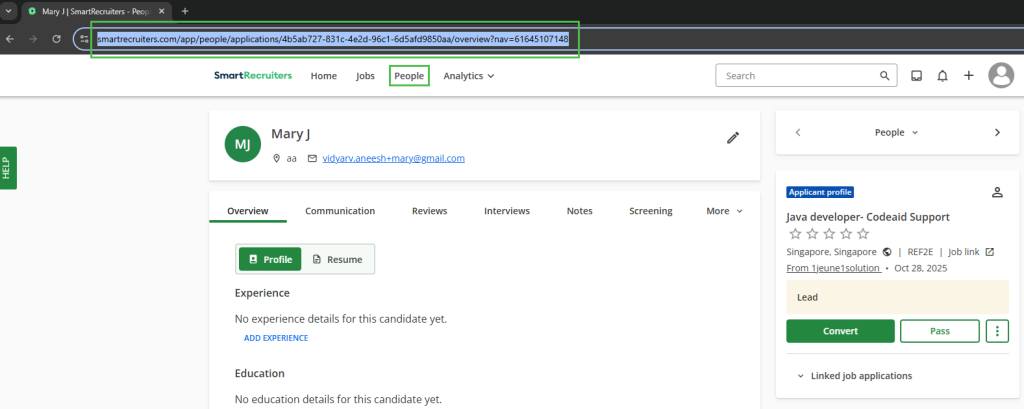Viewport: 1024px width, 409px height.
Task: Expand the More tabs dropdown
Action: pyautogui.click(x=724, y=211)
